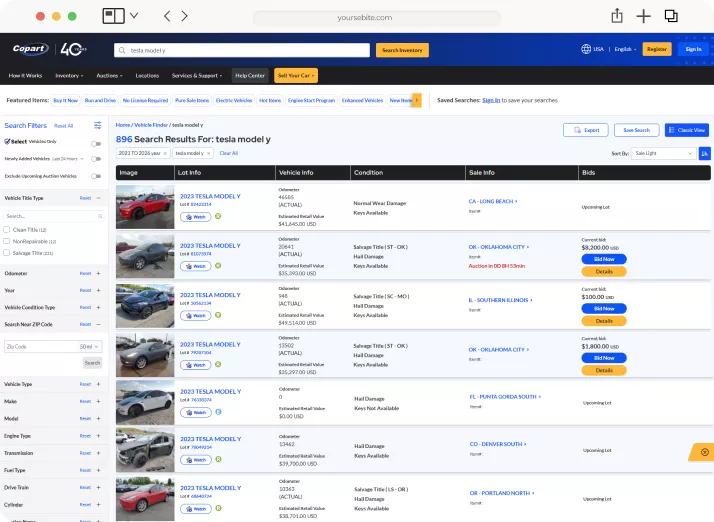
Task: Click Clear All filters link
Action: point(229,154)
